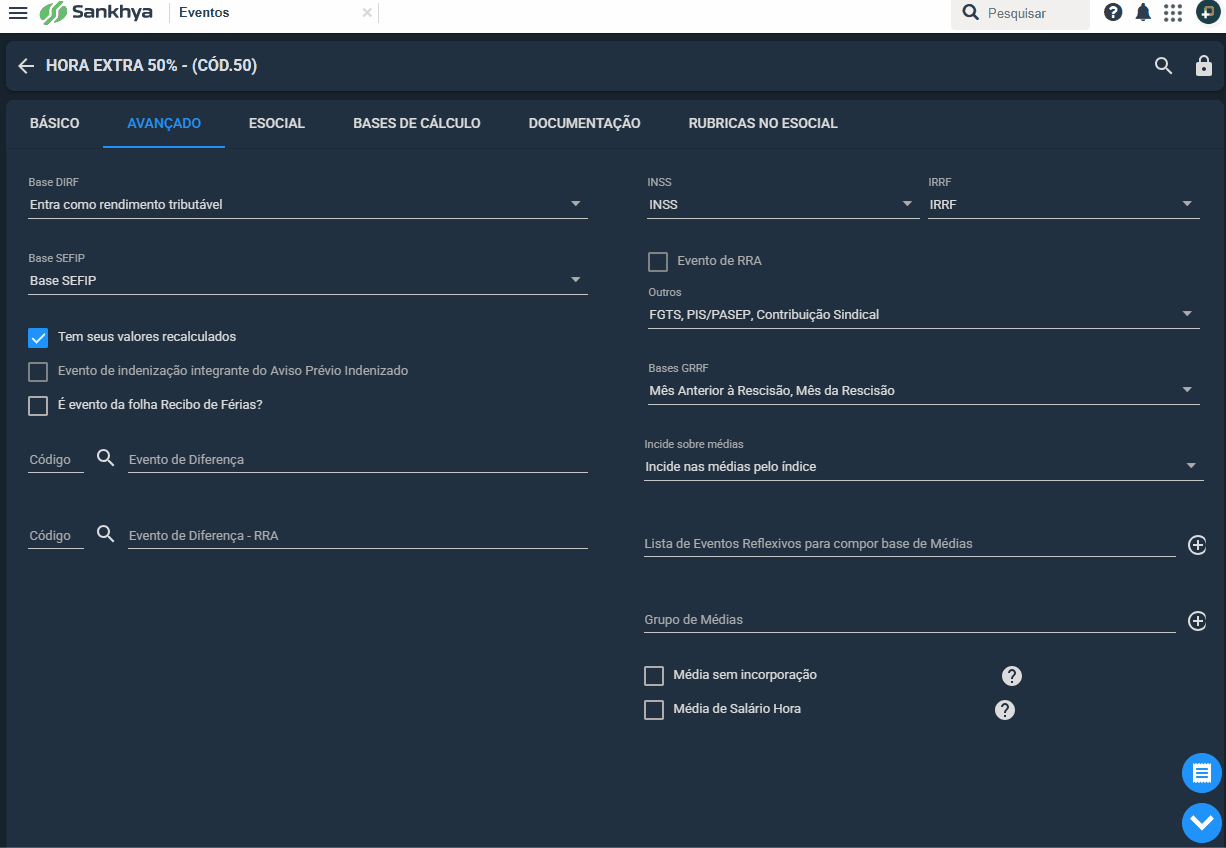
Task: Expand the Base DIRF dropdown
Action: [x=308, y=204]
